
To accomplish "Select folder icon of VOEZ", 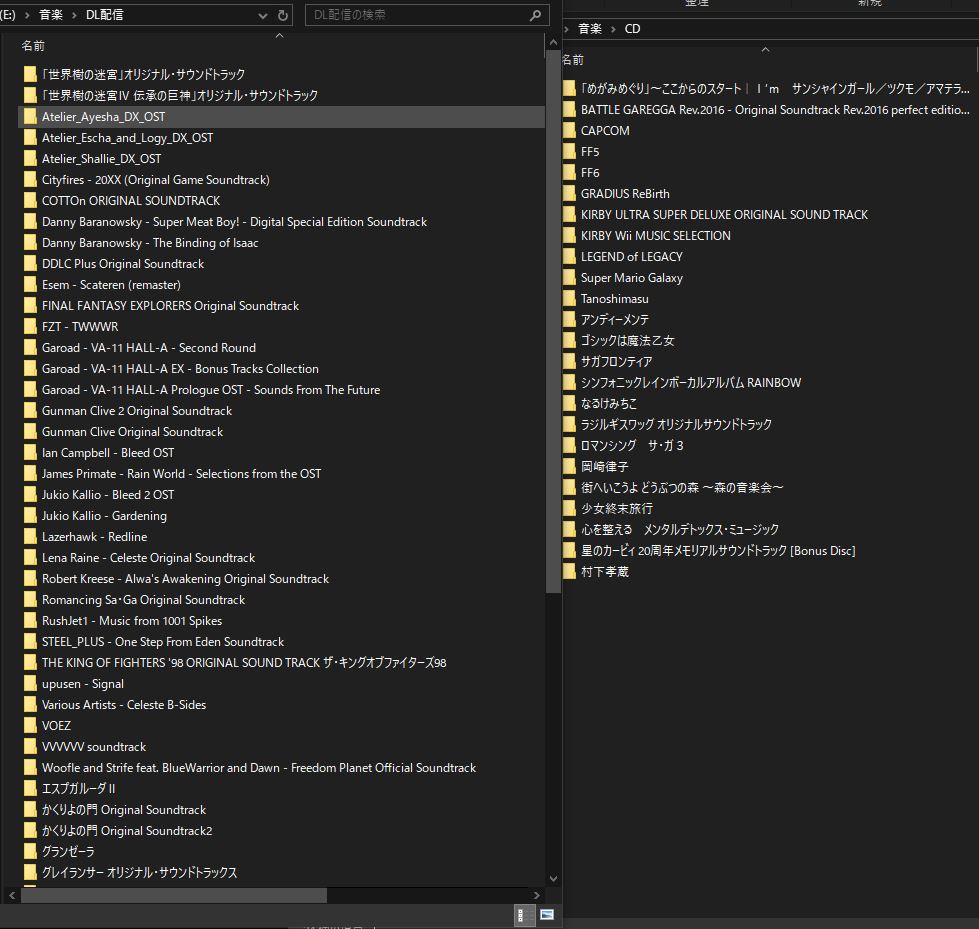I will click(x=30, y=726).
